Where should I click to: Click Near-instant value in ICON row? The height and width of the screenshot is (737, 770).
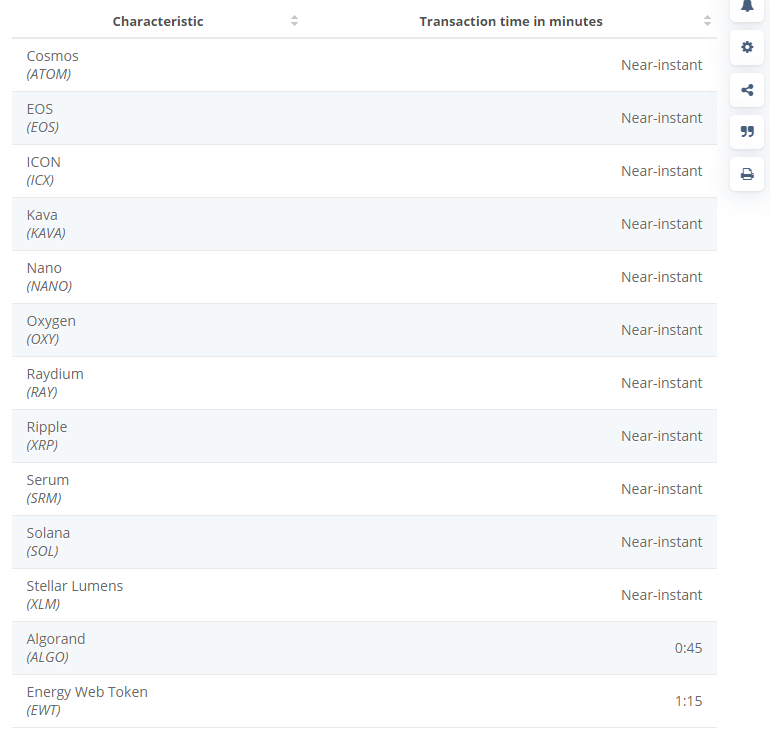(x=661, y=171)
